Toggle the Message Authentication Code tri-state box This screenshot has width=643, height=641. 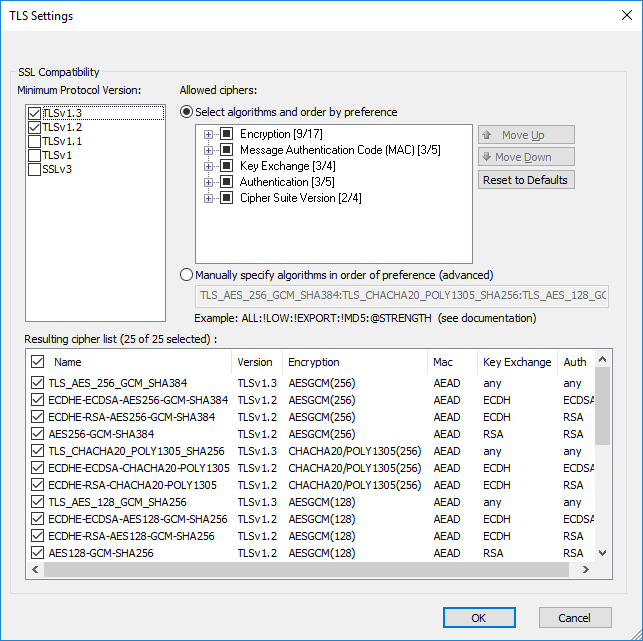226,150
